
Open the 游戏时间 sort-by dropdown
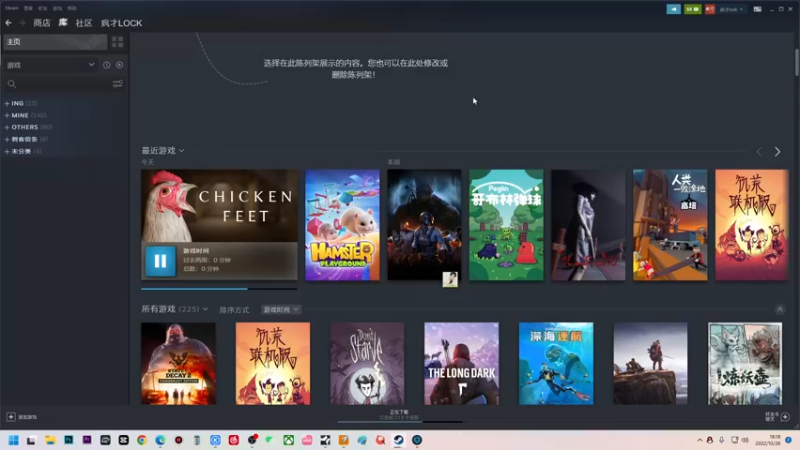click(281, 310)
